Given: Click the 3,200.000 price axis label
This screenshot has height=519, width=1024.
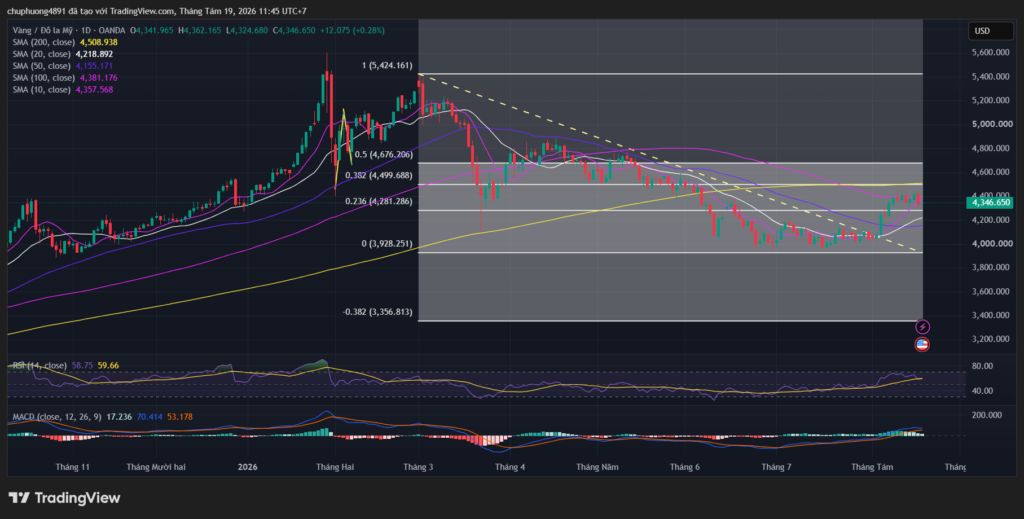Looking at the screenshot, I should tap(992, 339).
